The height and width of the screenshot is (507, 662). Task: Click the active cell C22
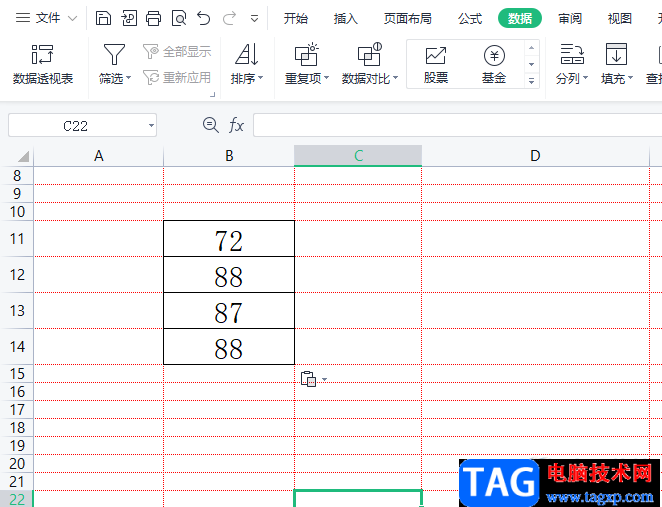(358, 499)
